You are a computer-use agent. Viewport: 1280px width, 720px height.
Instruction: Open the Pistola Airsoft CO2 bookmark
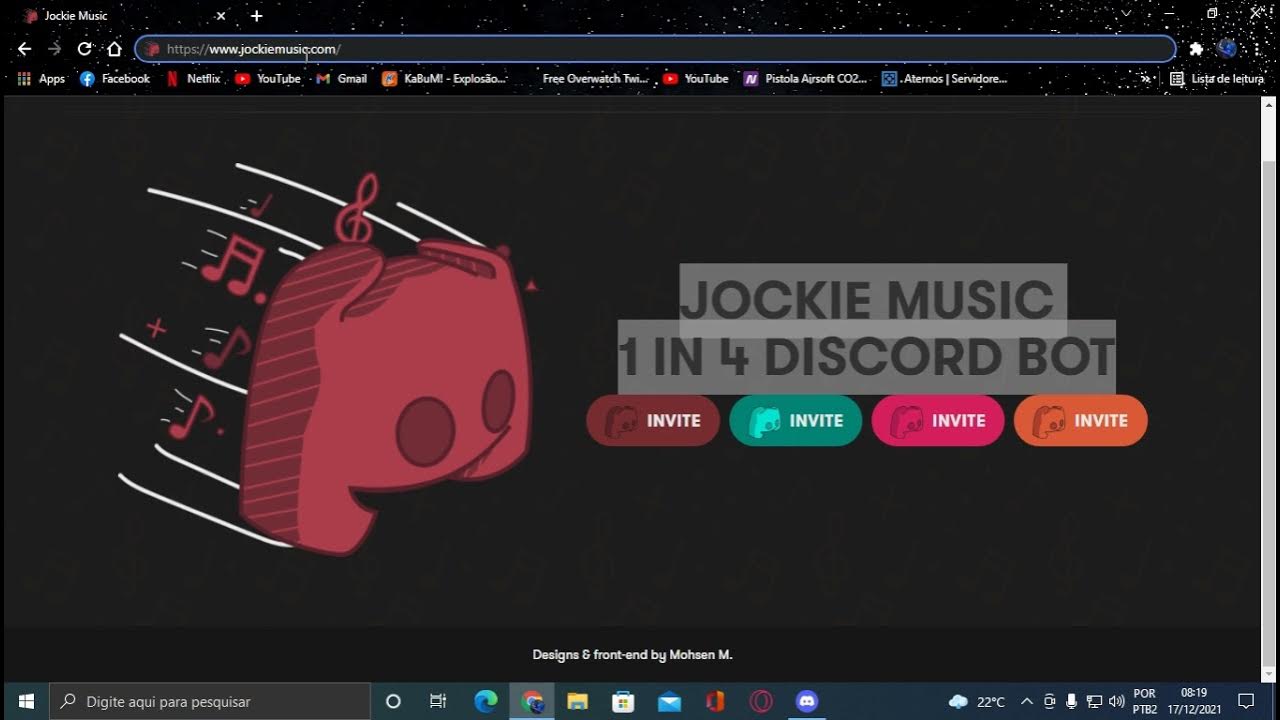[806, 79]
